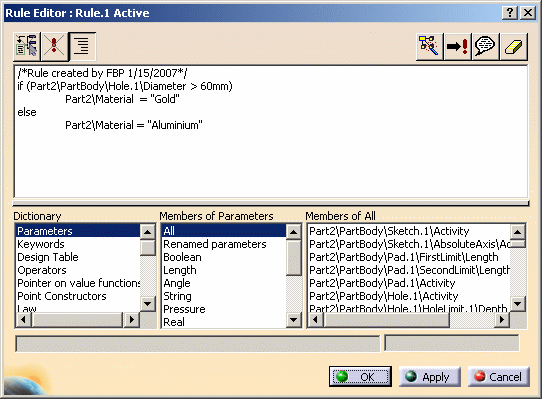
Task: Click Dictionary list scroll left arrow
Action: (x=23, y=319)
